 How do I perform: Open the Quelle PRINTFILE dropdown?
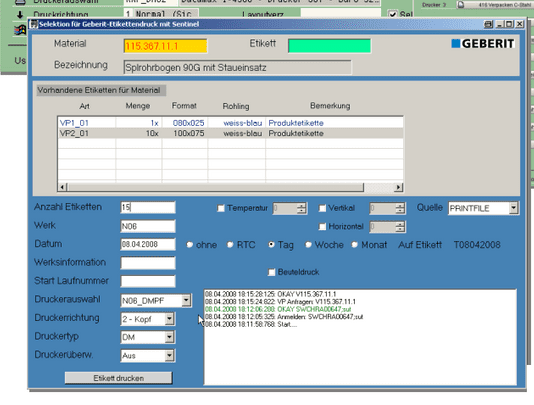pyautogui.click(x=513, y=208)
